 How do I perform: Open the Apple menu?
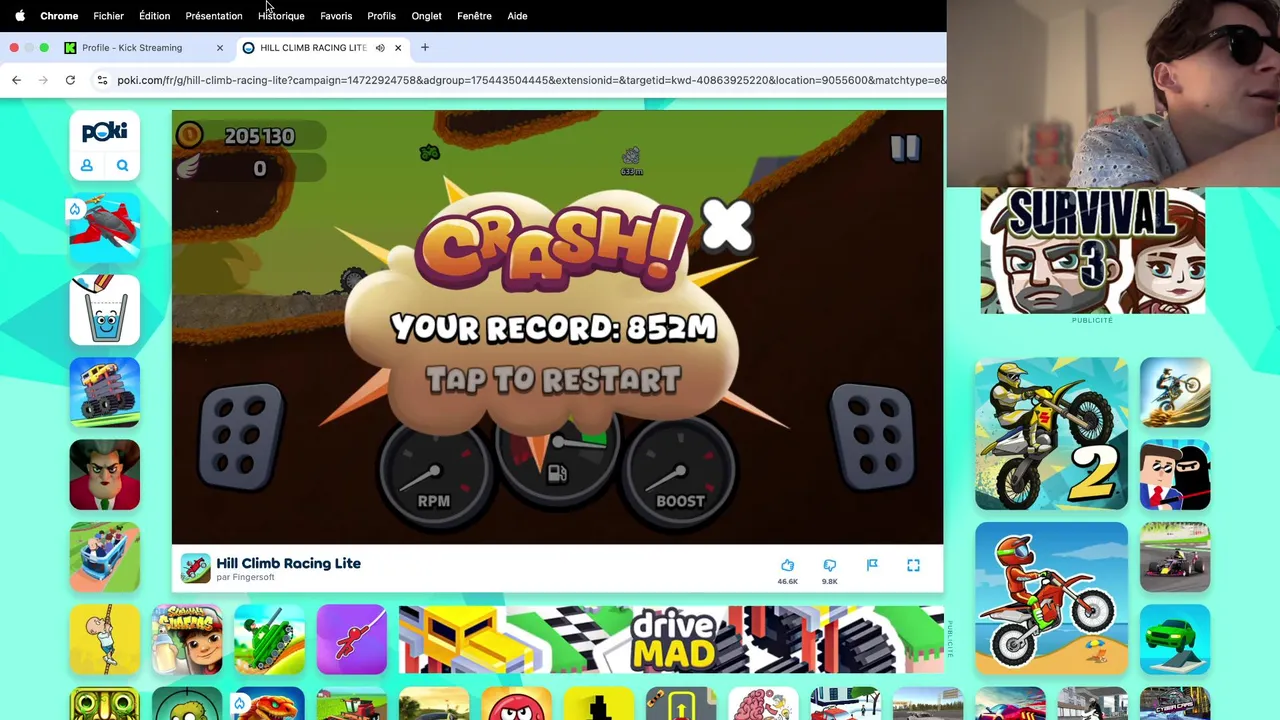point(20,16)
